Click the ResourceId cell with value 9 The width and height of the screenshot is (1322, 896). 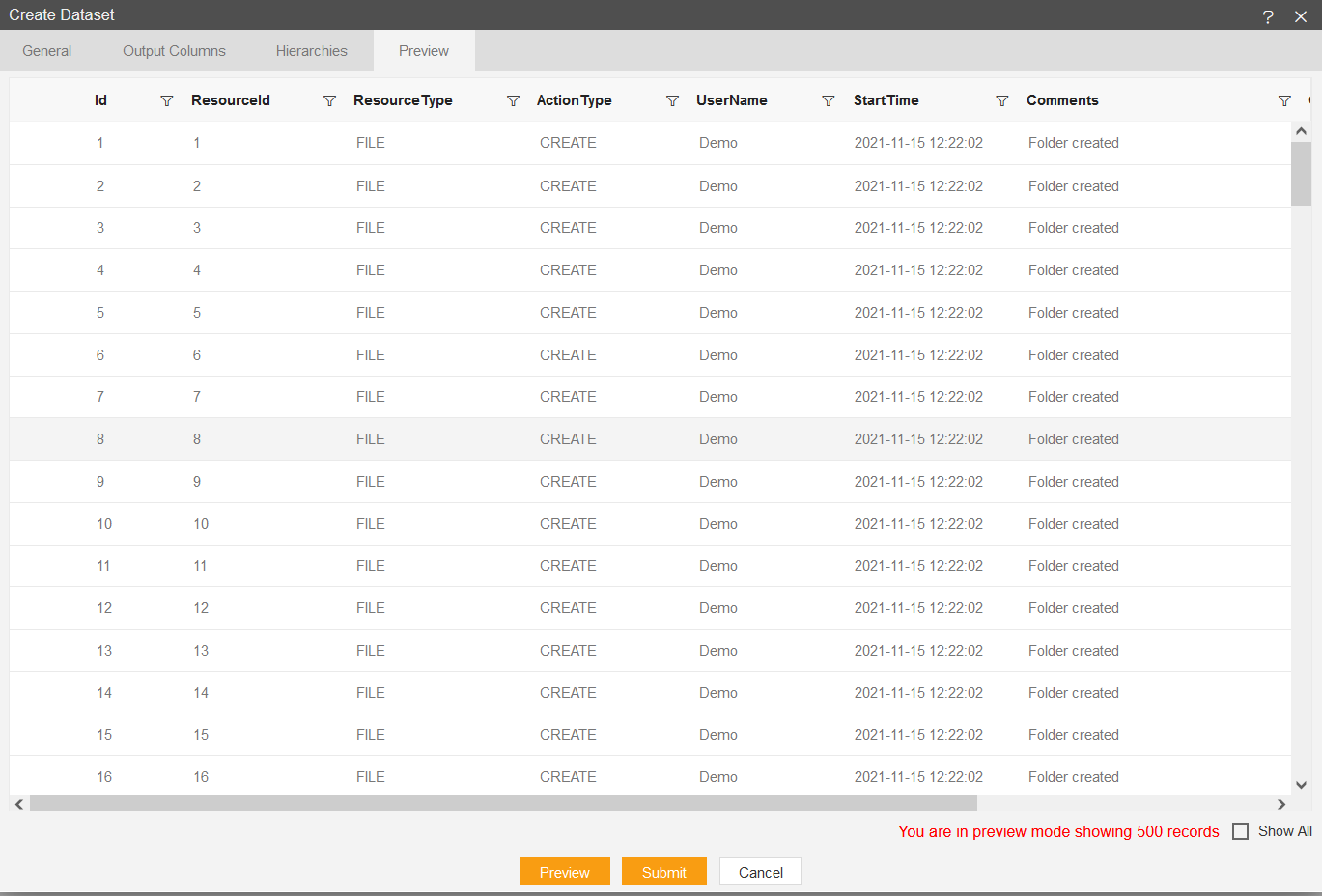tap(197, 482)
